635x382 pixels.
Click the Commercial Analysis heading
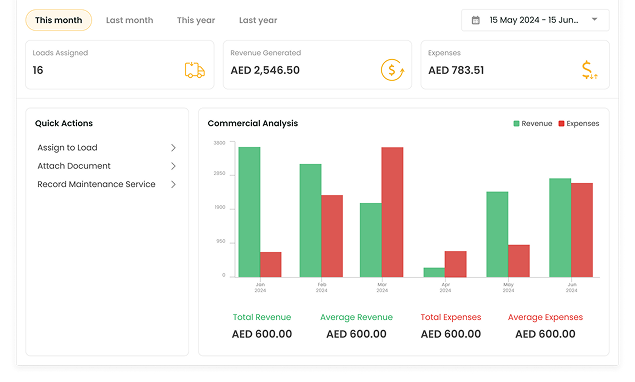point(253,123)
